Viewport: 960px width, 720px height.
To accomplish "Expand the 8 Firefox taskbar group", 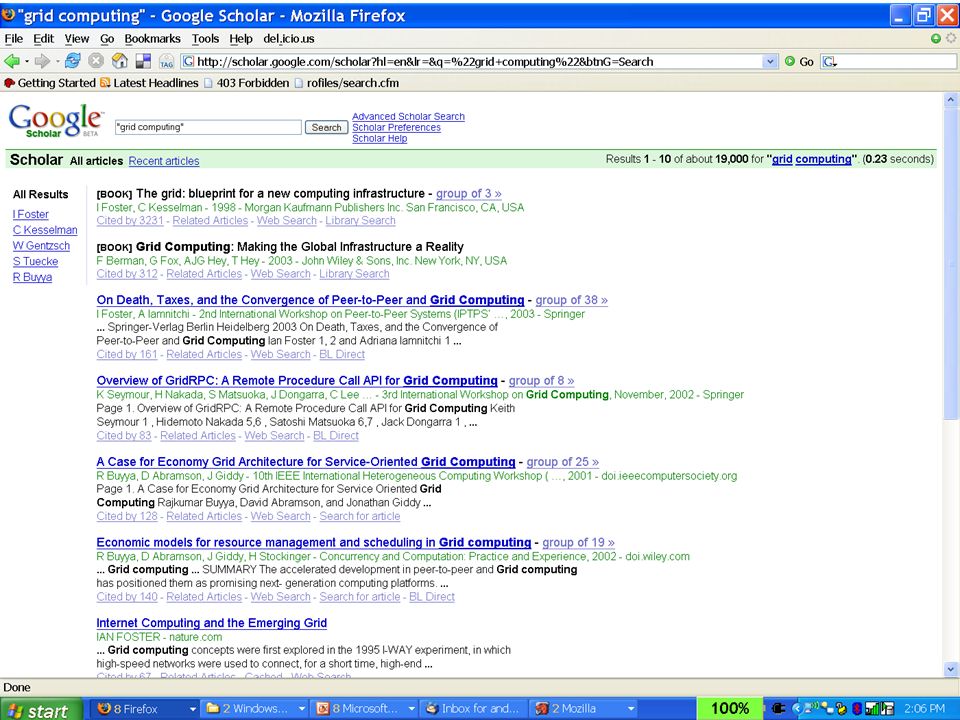I will [192, 709].
